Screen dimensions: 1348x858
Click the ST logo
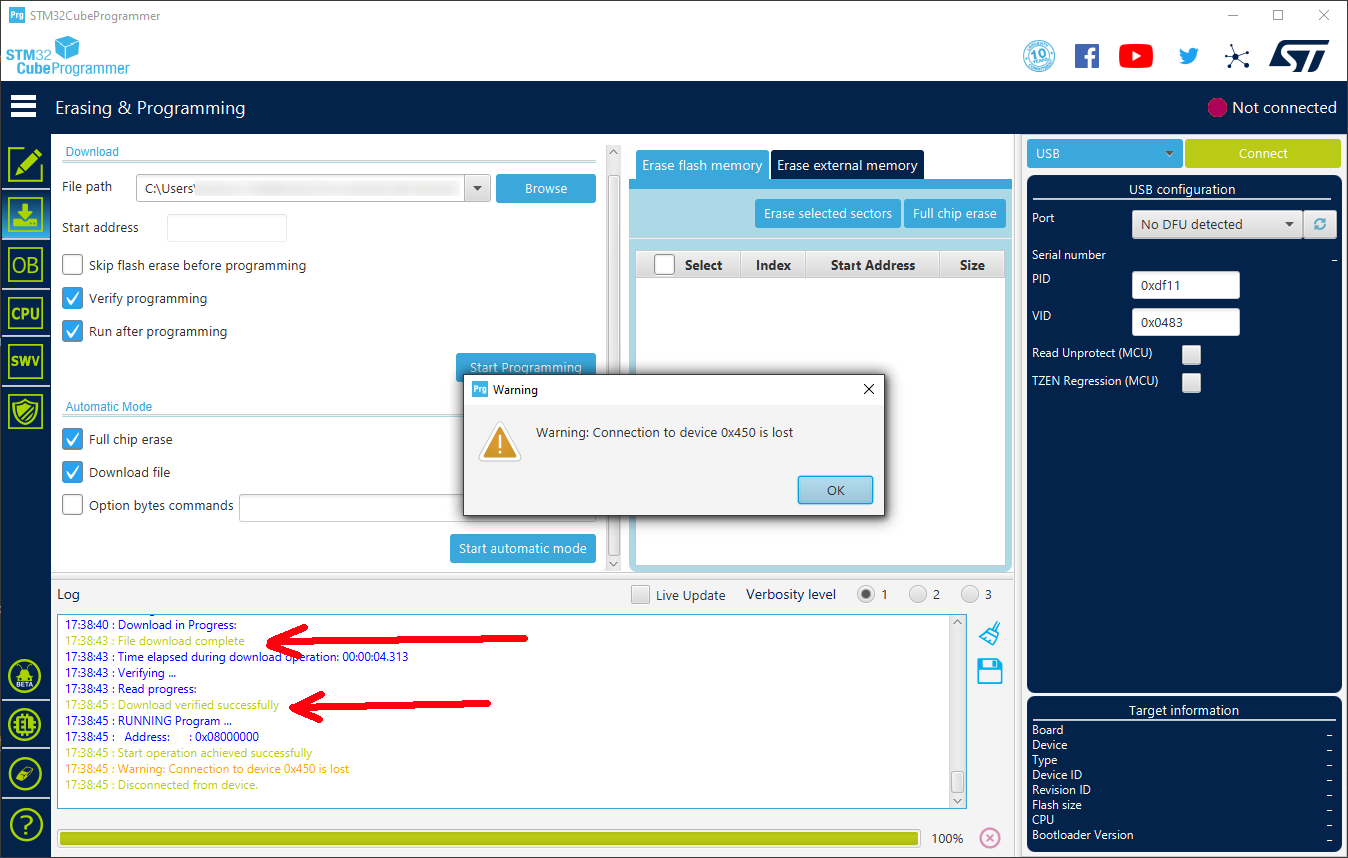coord(1299,55)
